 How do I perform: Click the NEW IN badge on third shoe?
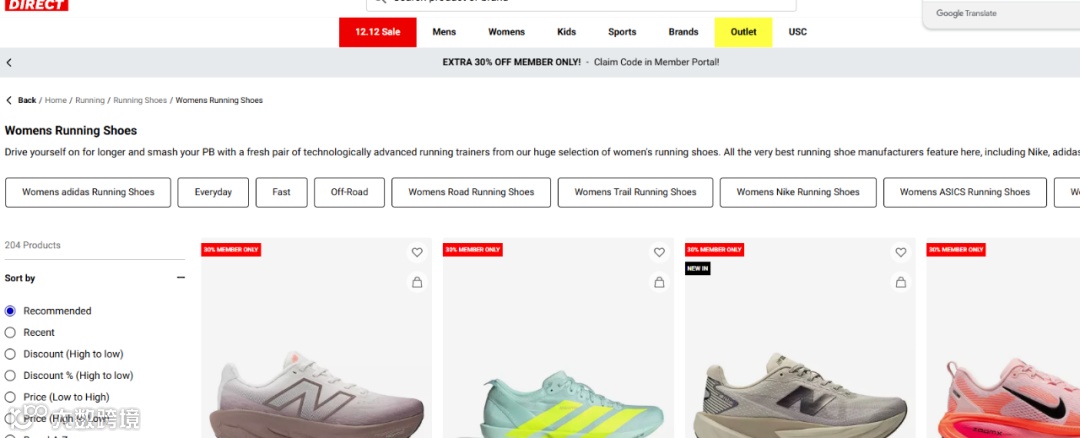[697, 269]
